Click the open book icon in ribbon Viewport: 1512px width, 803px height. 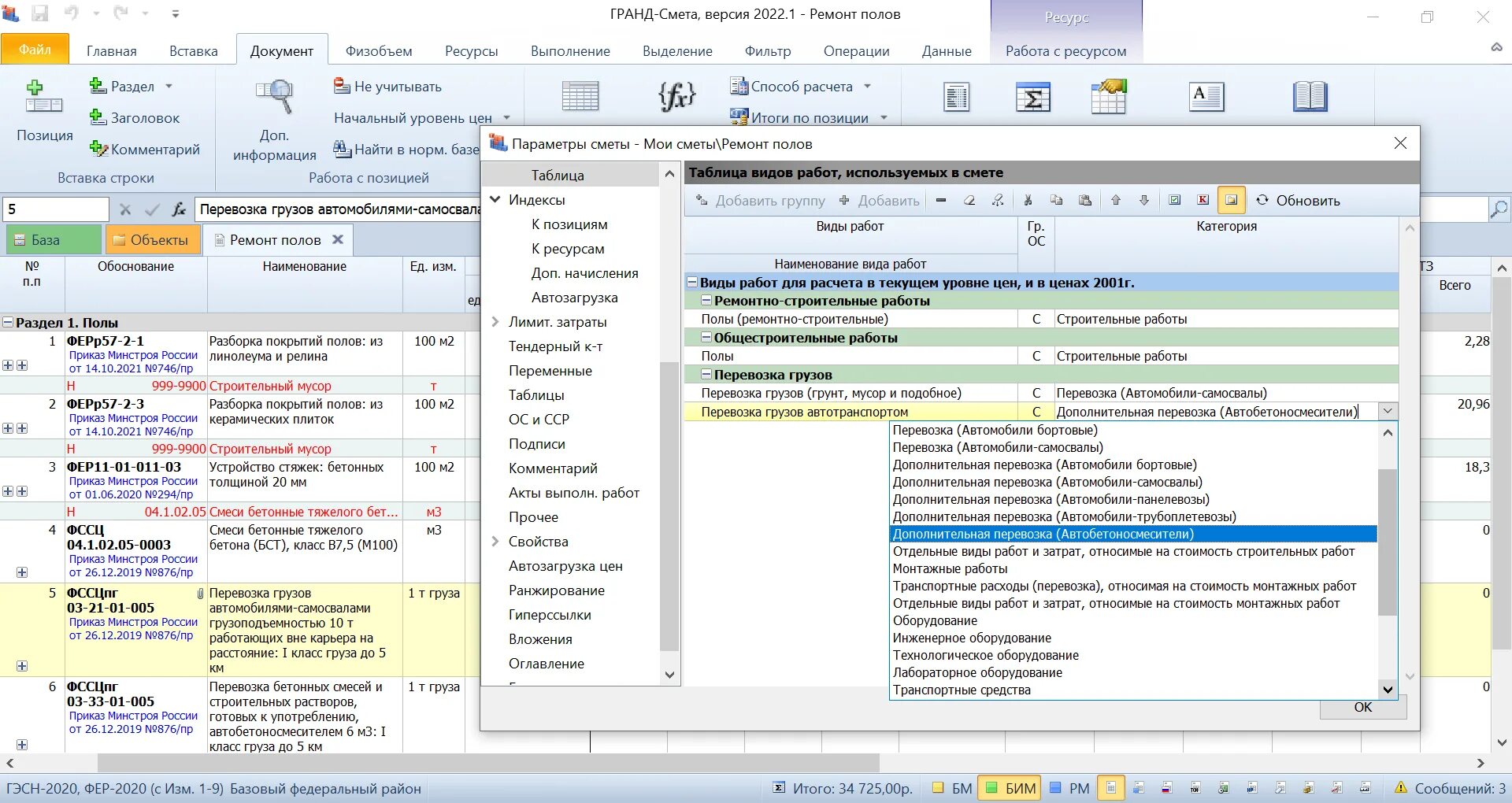click(1310, 97)
